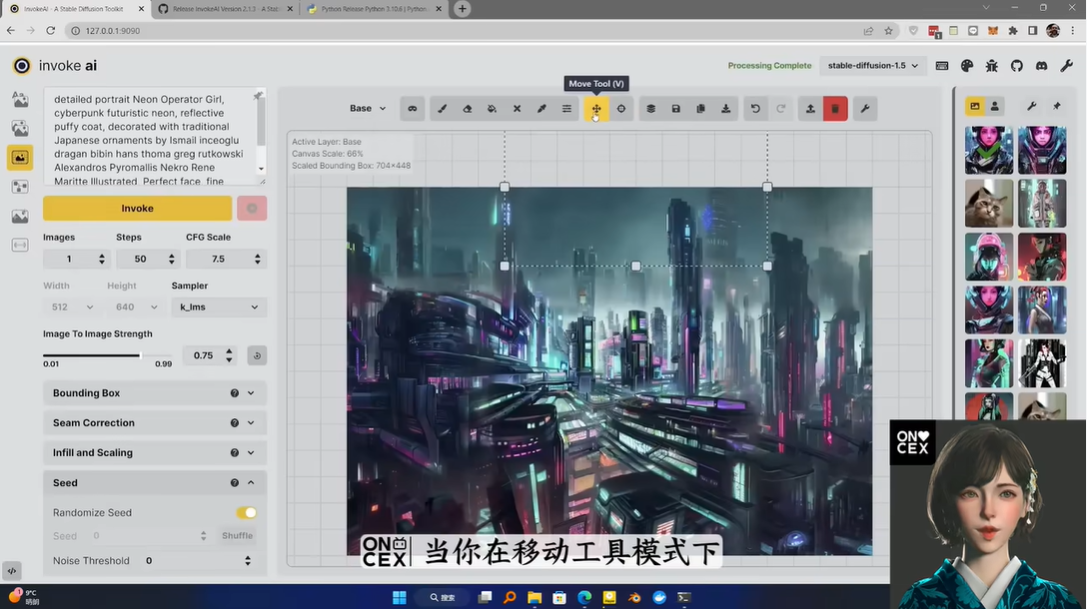Toggle the Randomize Seed switch

246,513
